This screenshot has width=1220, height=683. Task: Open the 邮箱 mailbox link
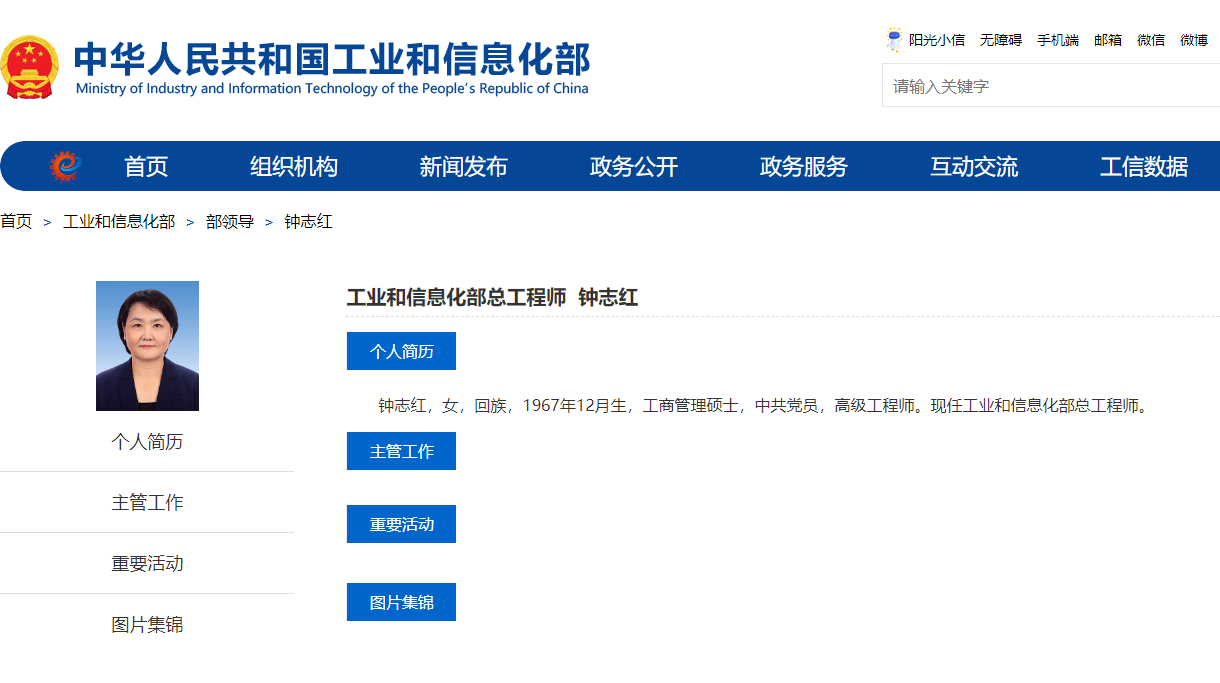(x=1107, y=40)
